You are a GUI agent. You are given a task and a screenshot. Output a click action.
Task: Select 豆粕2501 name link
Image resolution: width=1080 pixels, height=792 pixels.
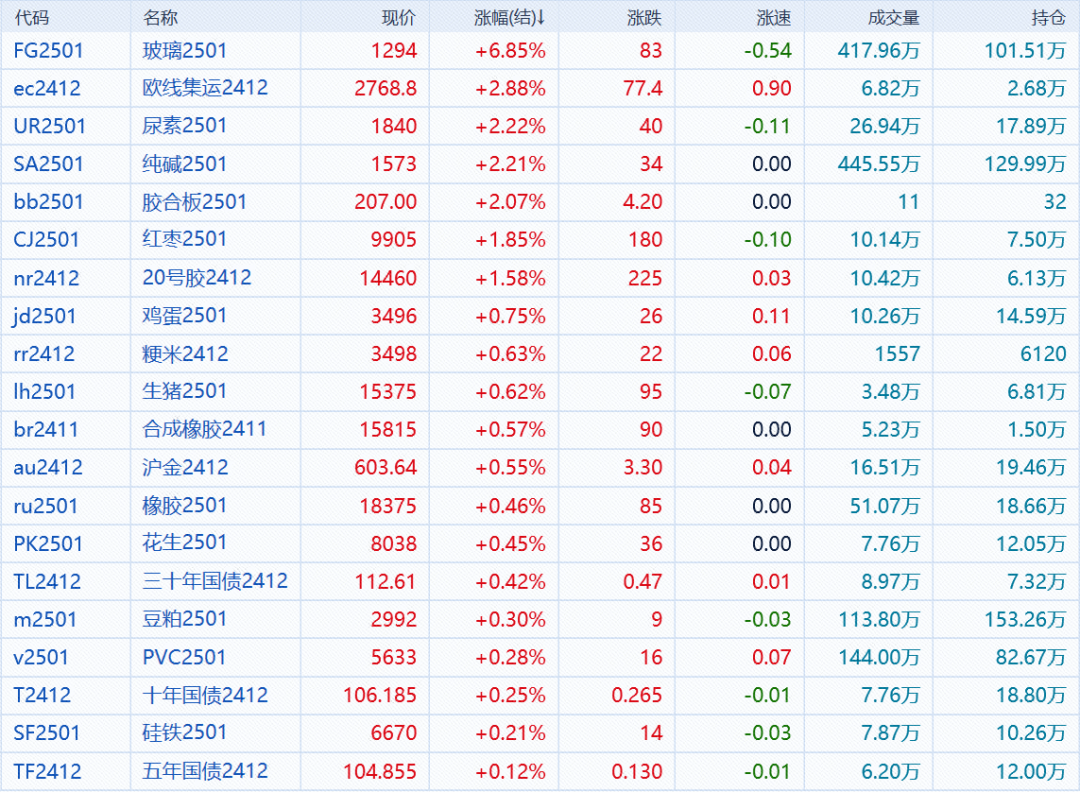(x=185, y=620)
